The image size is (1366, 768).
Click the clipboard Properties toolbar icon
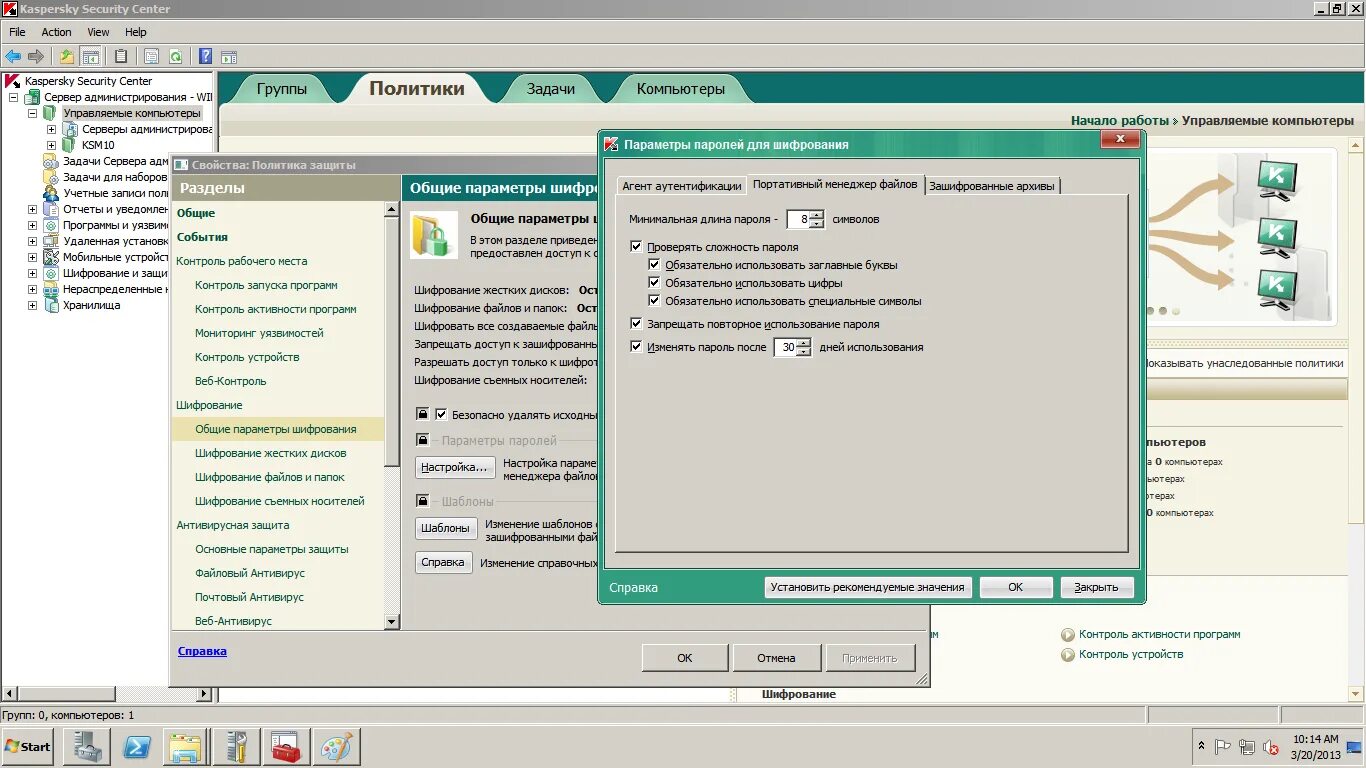pos(121,56)
